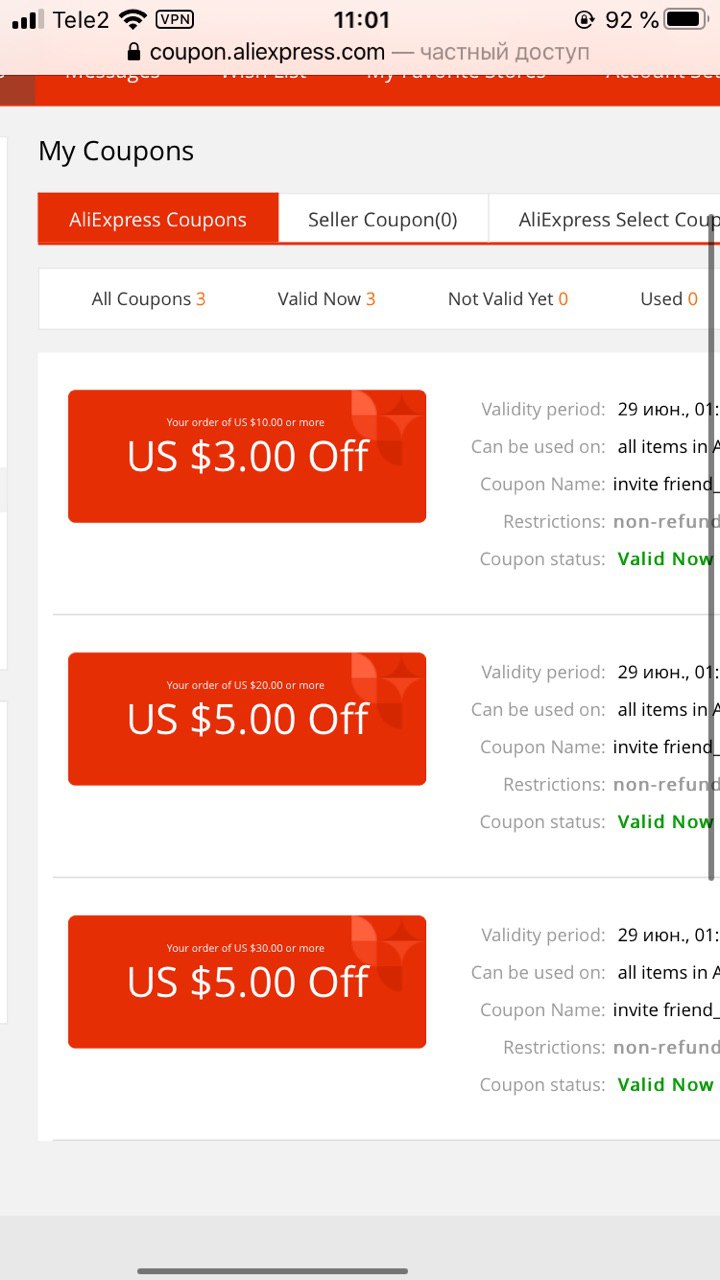This screenshot has height=1280, width=720.
Task: Open the AliExpress Select Coupon tab
Action: (x=604, y=220)
